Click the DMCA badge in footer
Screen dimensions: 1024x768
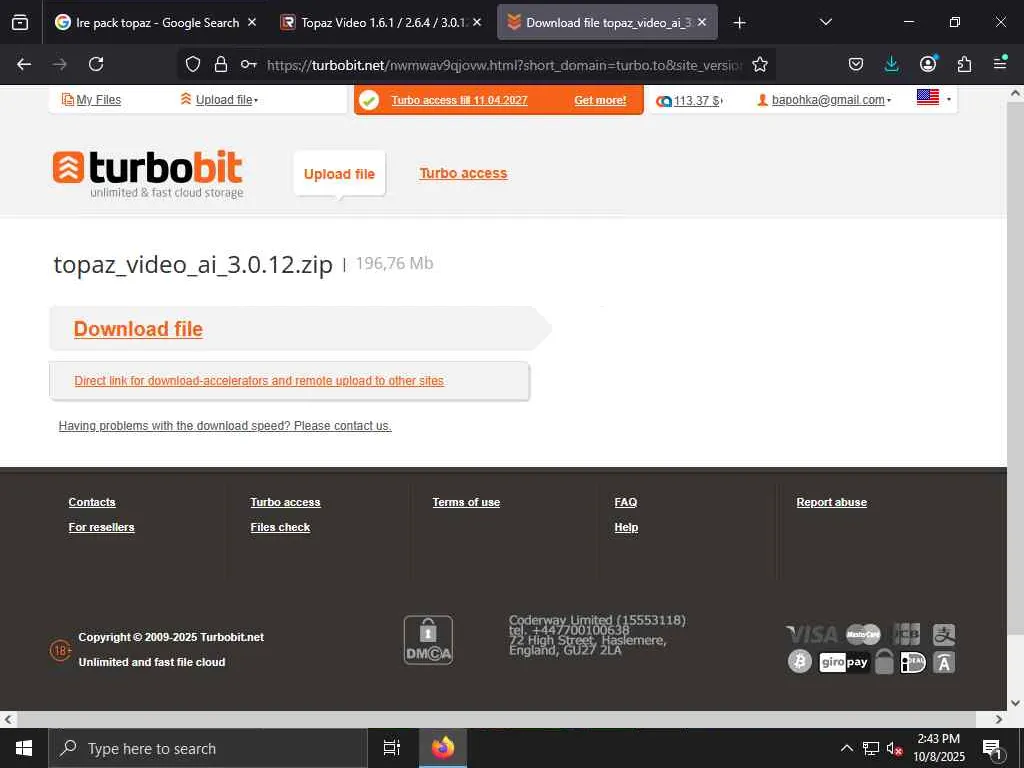pyautogui.click(x=428, y=640)
